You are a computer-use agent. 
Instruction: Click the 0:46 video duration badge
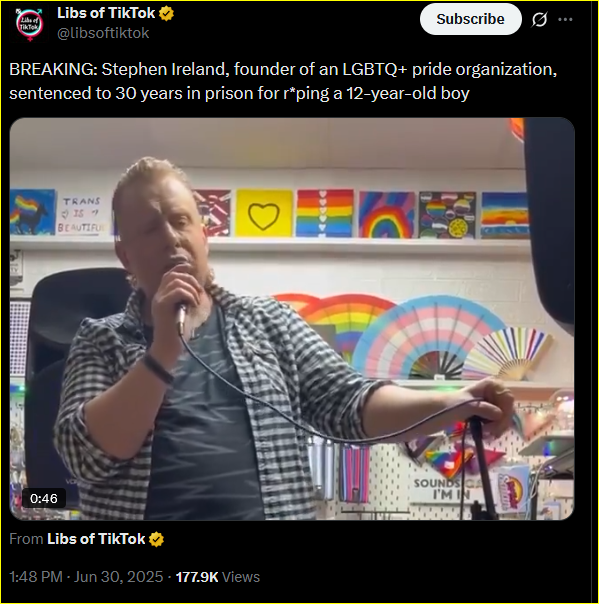pyautogui.click(x=44, y=498)
